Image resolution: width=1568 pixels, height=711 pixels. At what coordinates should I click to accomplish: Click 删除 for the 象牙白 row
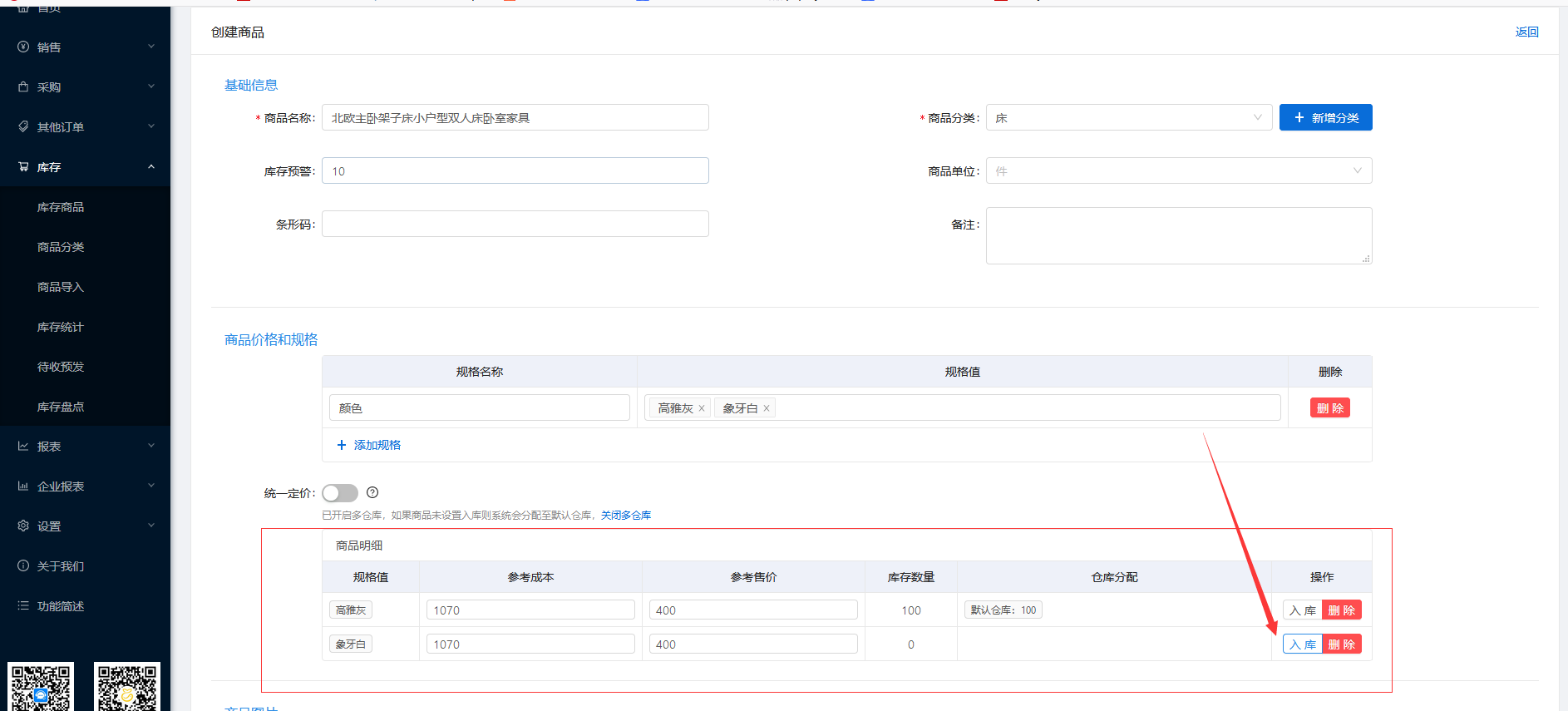1341,644
